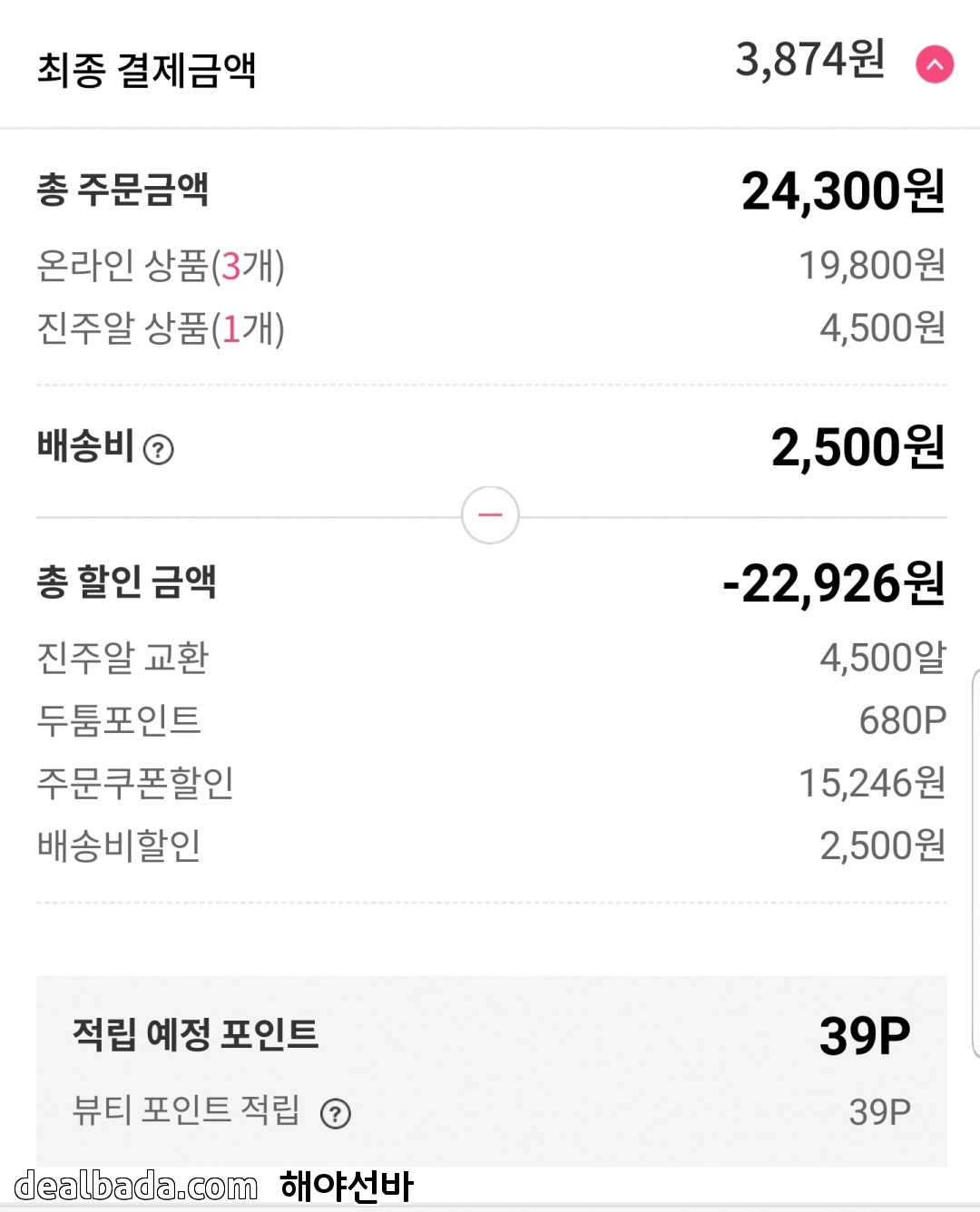Click the 뷰티 포인트 적립 label
Viewport: 980px width, 1212px height.
click(x=186, y=1110)
